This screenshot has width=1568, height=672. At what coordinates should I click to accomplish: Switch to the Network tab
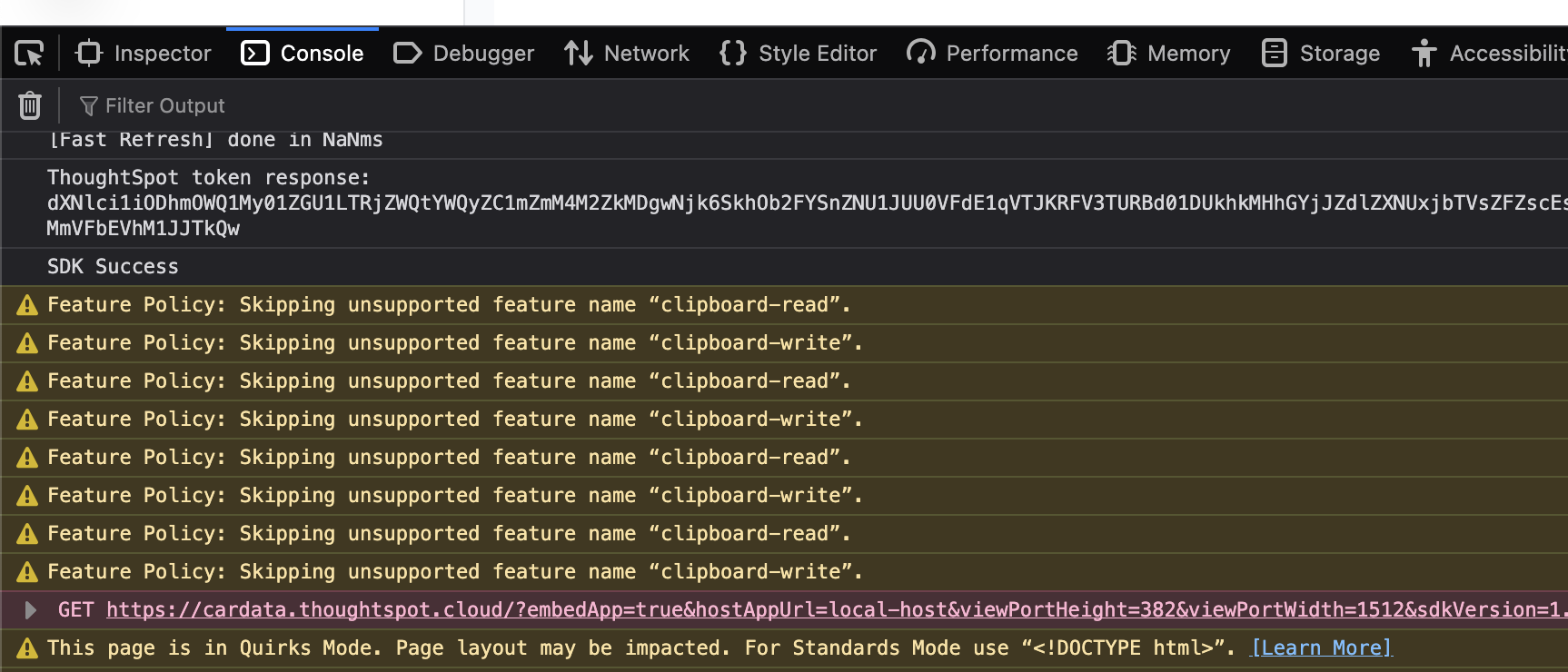[x=627, y=54]
